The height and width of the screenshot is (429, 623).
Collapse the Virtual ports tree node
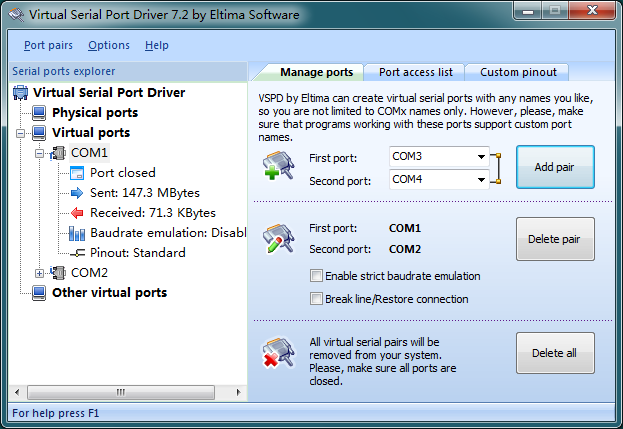20,133
